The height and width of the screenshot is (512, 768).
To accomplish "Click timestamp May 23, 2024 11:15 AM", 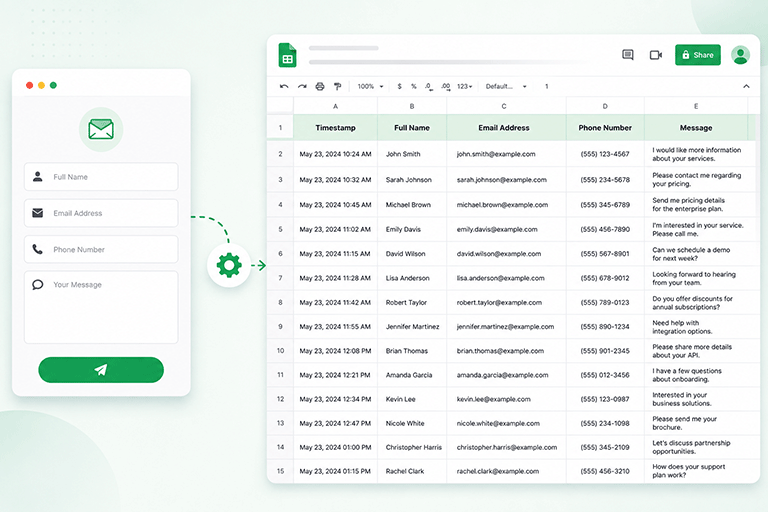I will pos(336,254).
